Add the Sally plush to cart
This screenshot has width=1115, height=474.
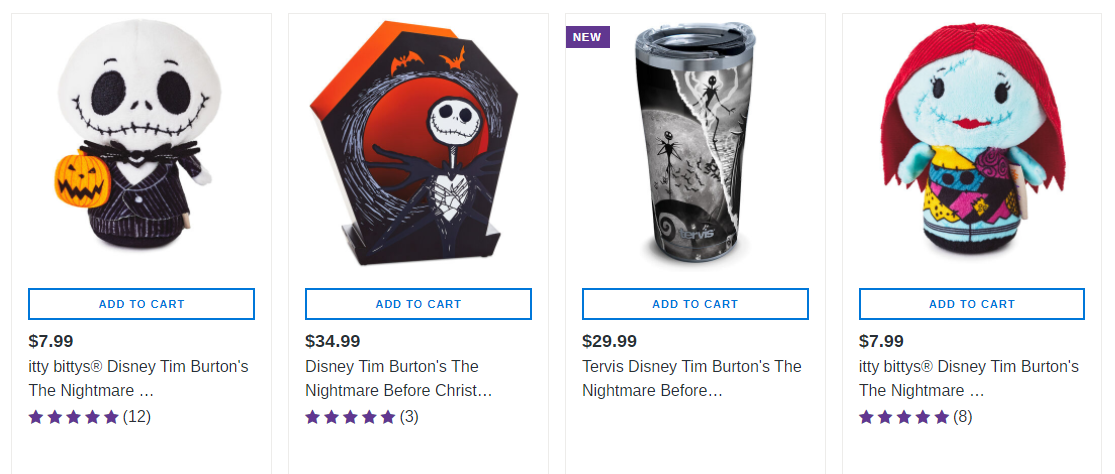click(x=971, y=304)
